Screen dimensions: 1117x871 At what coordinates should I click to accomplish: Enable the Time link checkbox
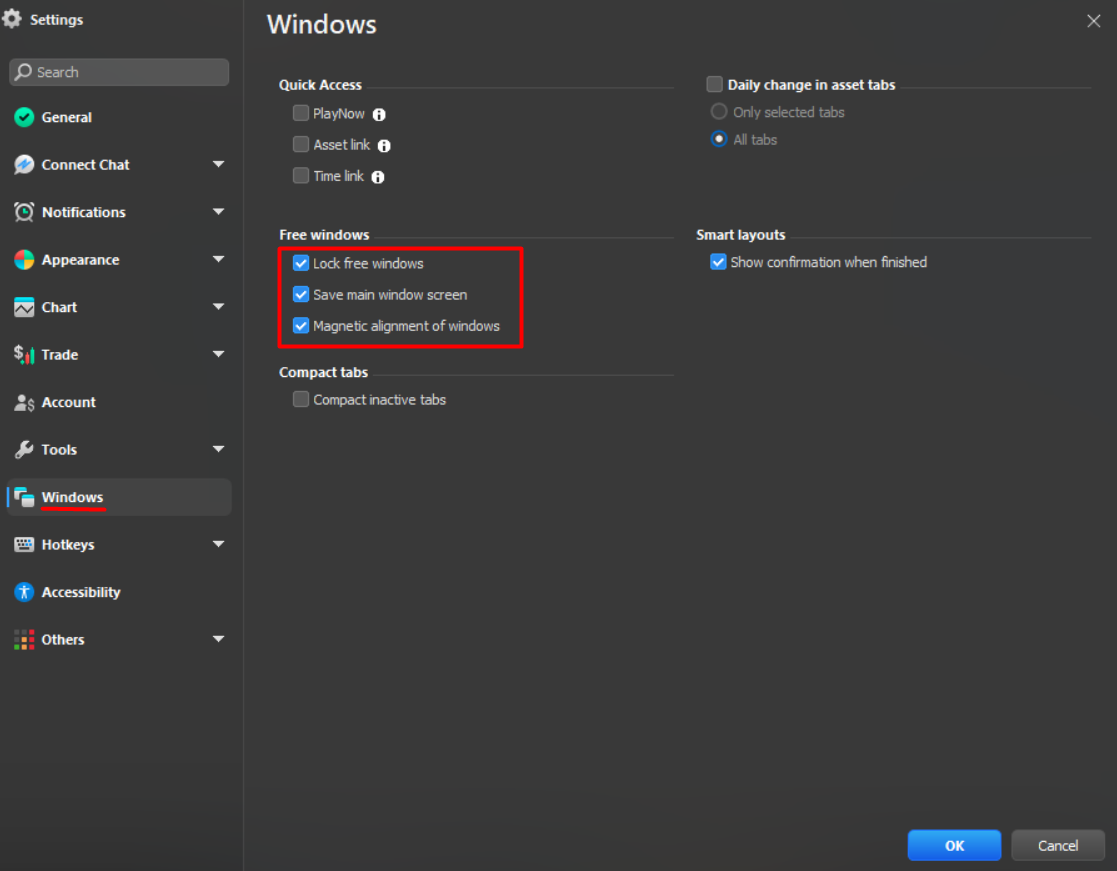point(301,176)
